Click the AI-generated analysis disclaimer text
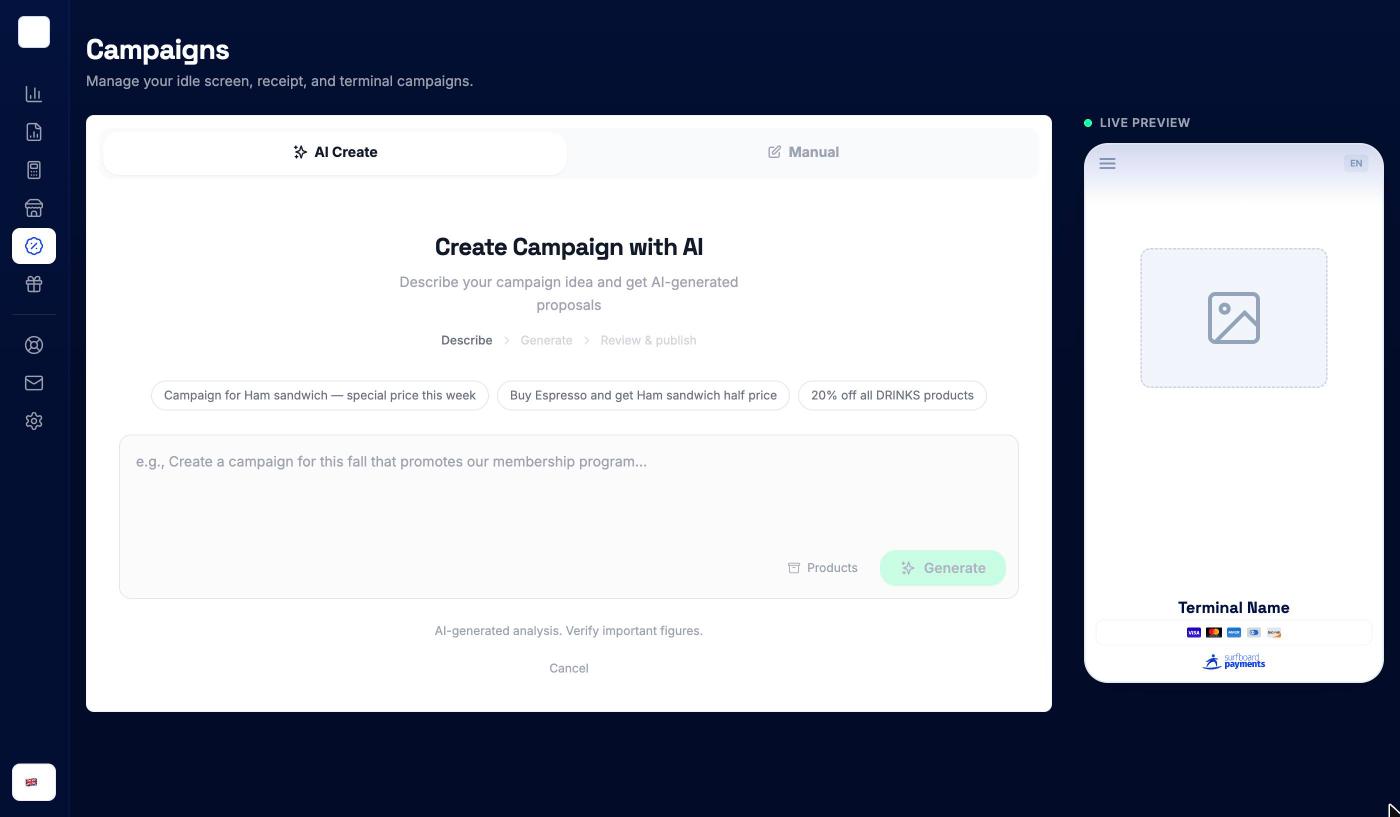The width and height of the screenshot is (1400, 817). pyautogui.click(x=569, y=630)
